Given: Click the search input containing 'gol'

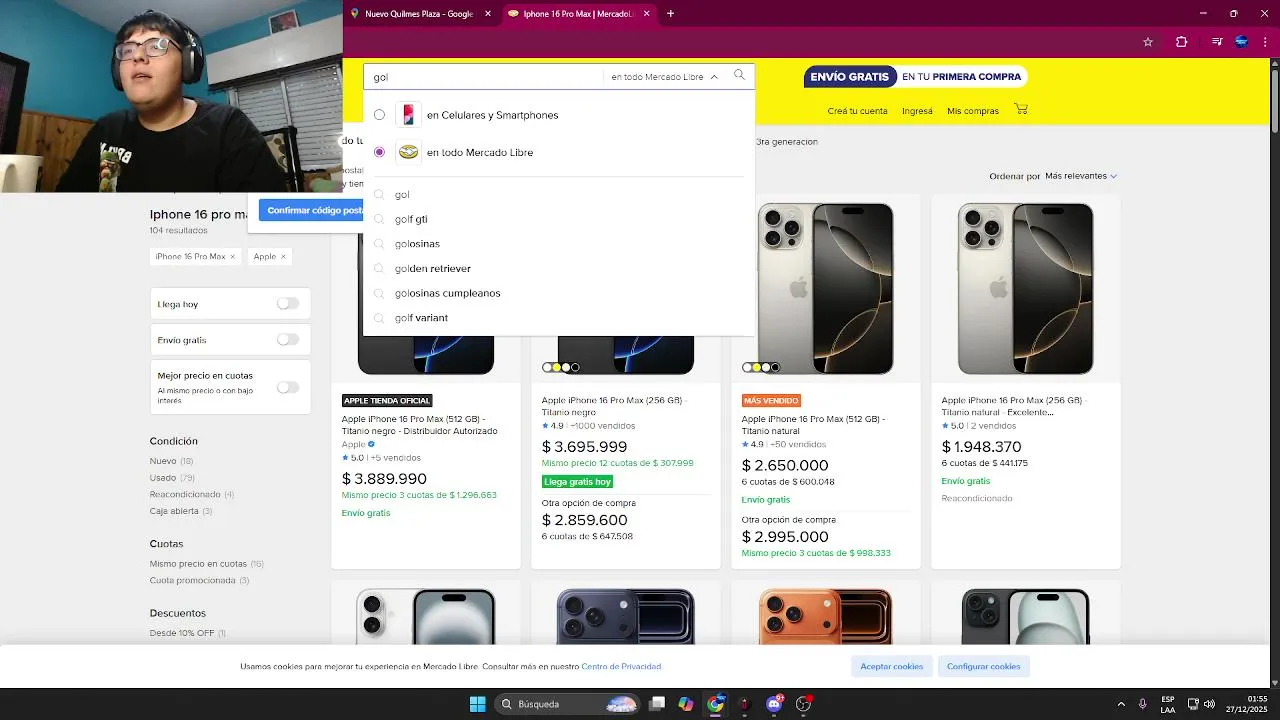Looking at the screenshot, I should [485, 77].
